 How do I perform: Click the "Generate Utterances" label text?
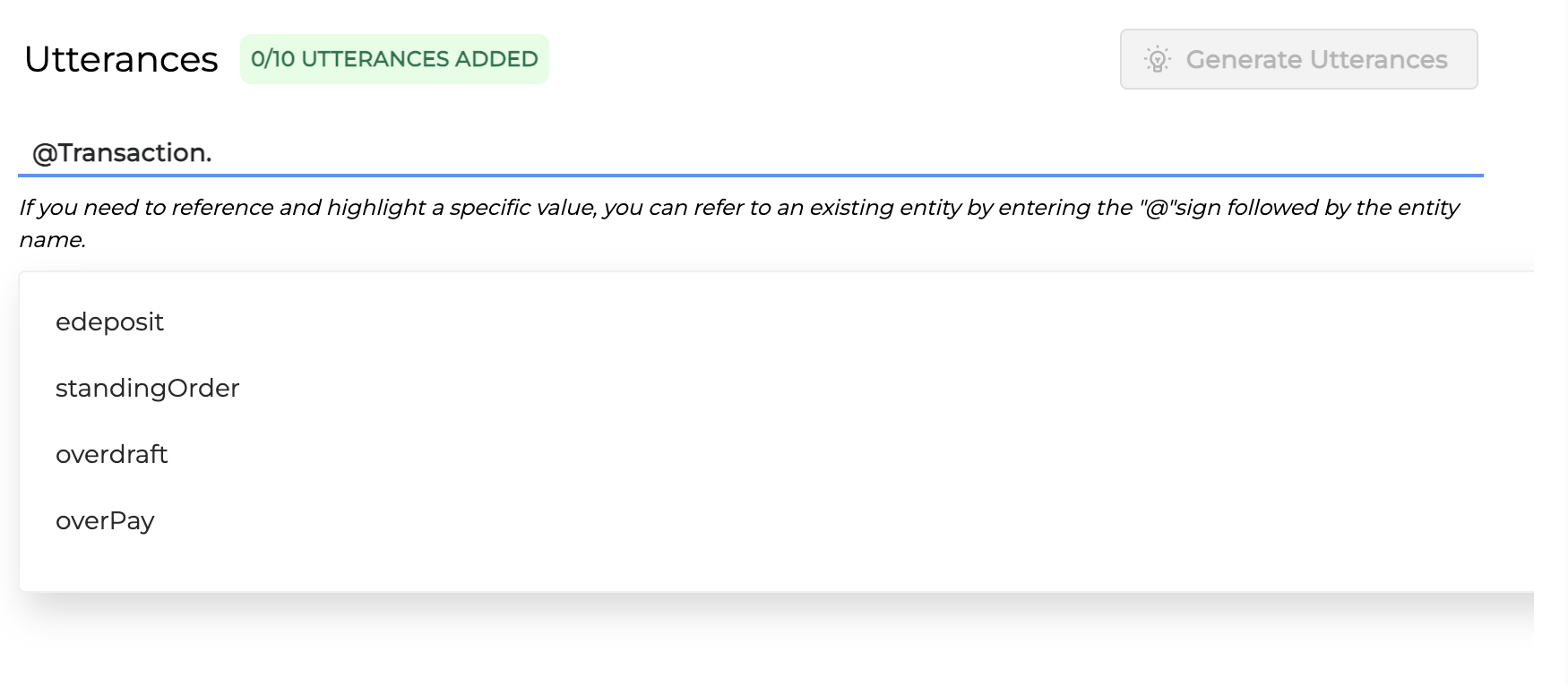click(1316, 60)
